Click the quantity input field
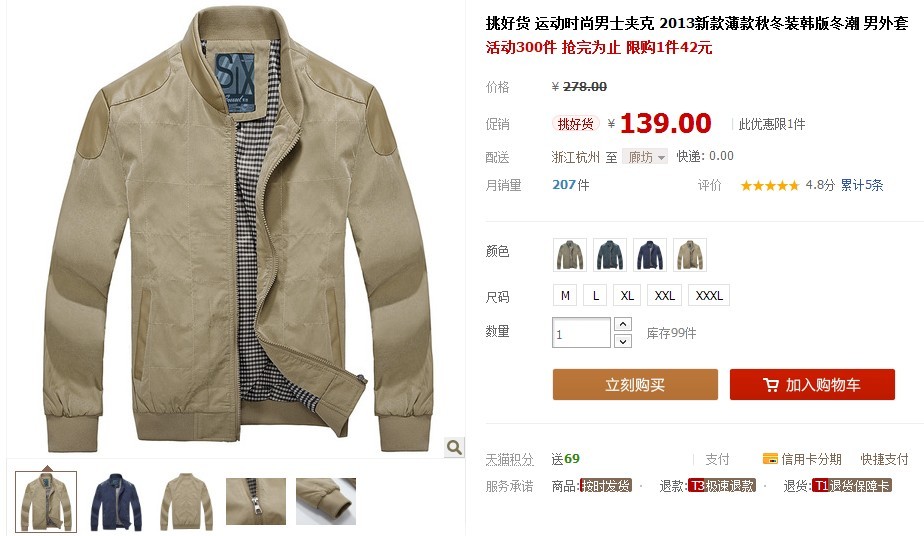Screen dimensions: 924x536 (581, 333)
